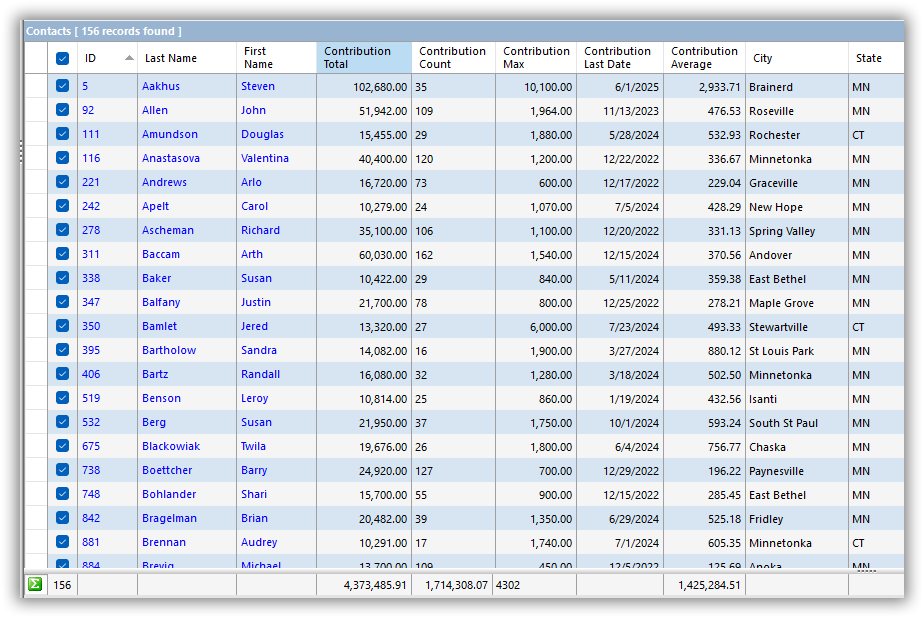Click the panel splitter grip on left edge
Screen dimensions: 924x618
pos(20,150)
